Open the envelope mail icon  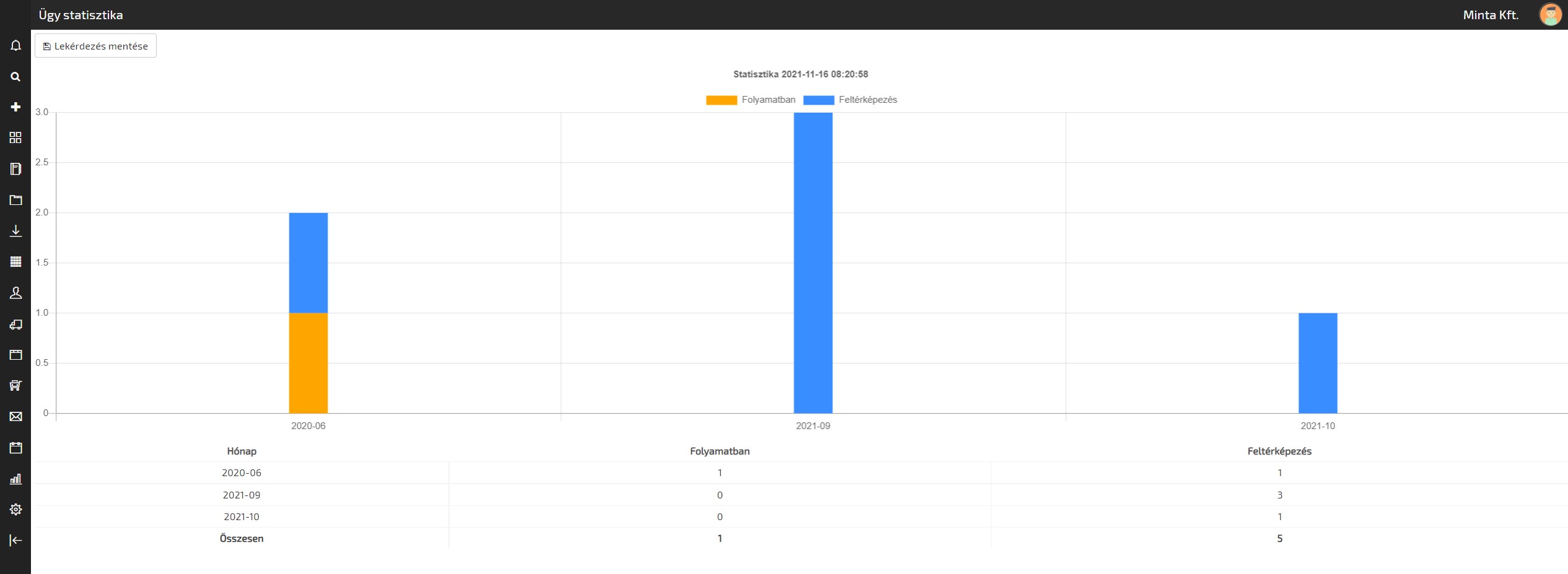(x=15, y=417)
